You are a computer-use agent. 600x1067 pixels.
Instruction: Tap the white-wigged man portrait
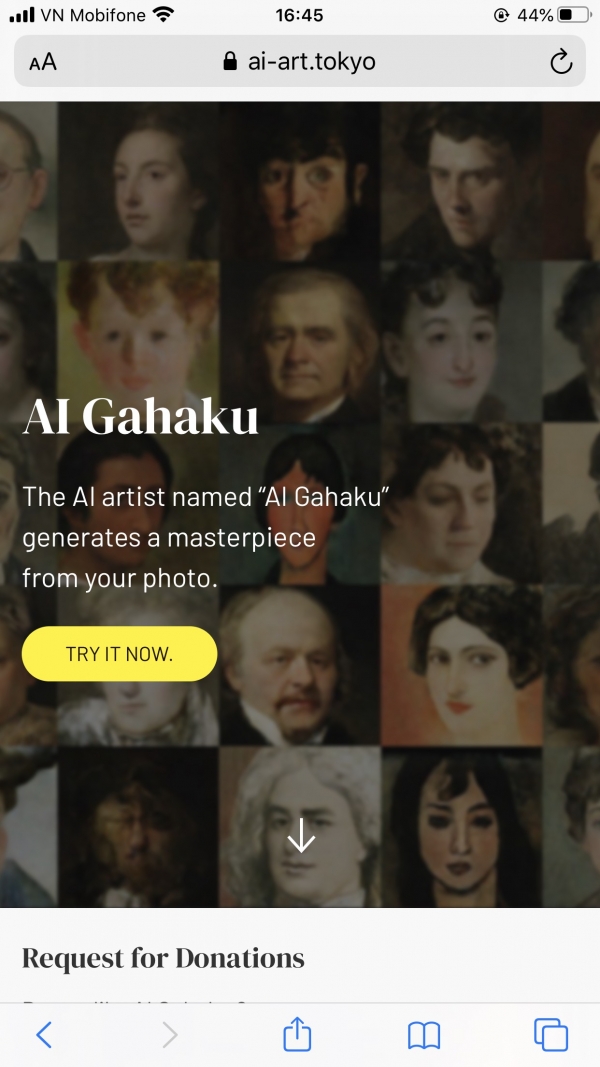(x=300, y=827)
